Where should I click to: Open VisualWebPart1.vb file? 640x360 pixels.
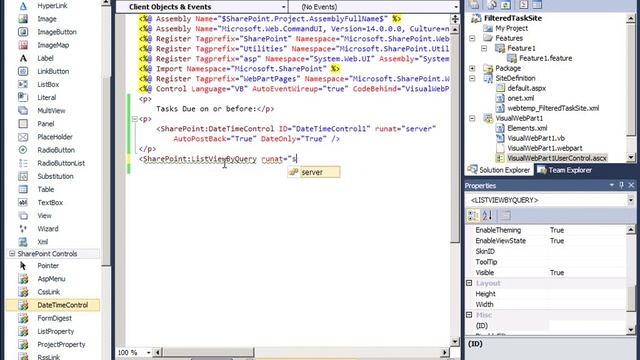point(536,138)
